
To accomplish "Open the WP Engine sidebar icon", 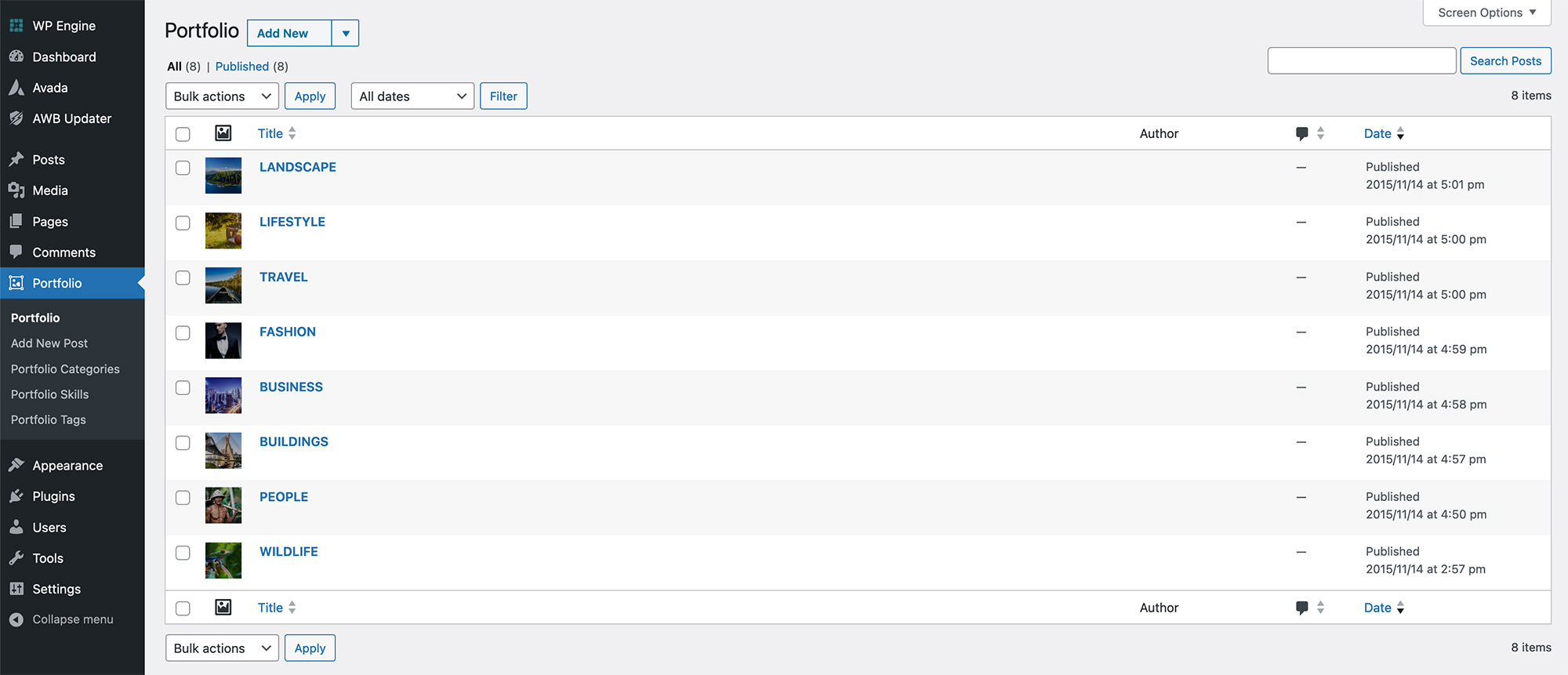I will point(16,26).
